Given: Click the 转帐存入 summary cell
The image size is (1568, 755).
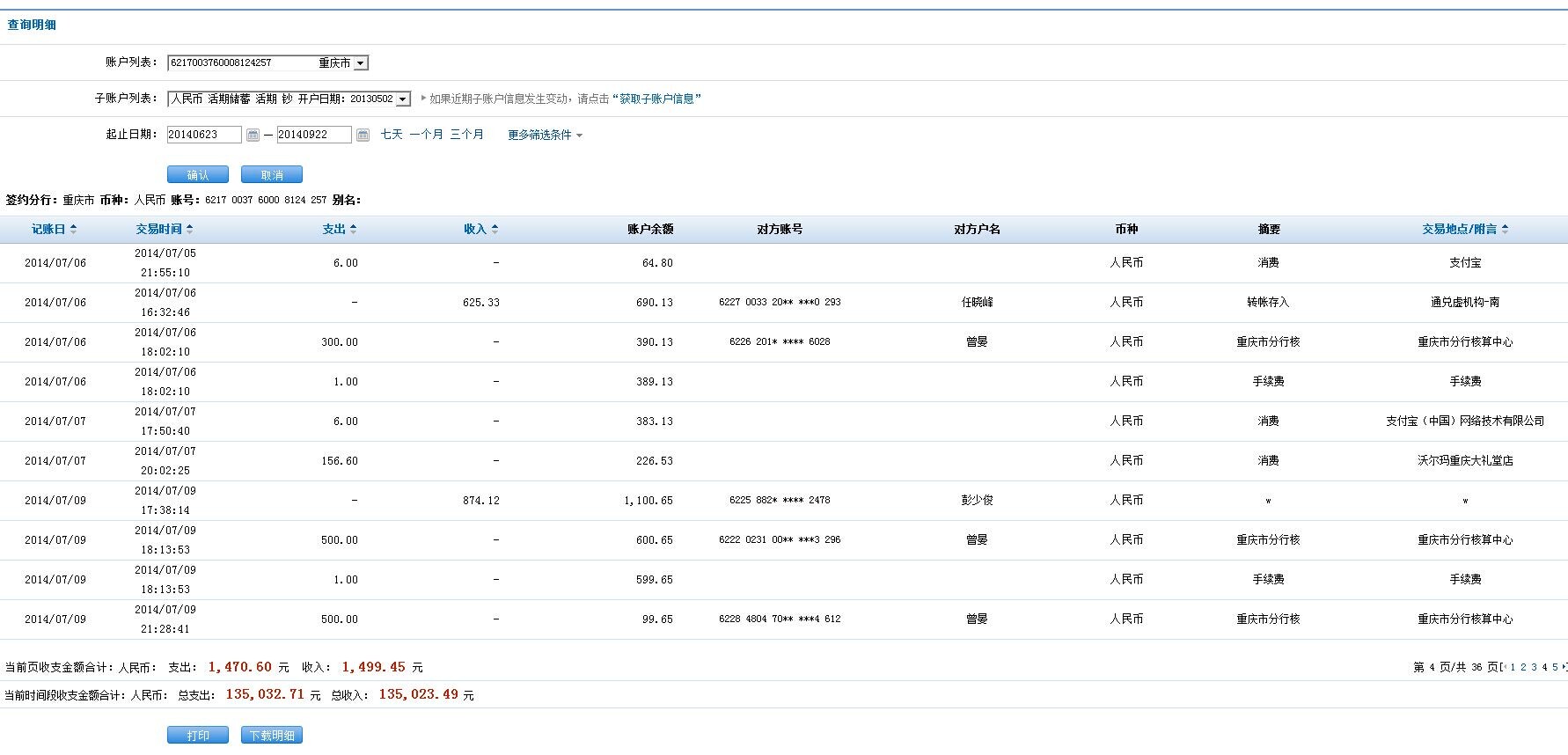Looking at the screenshot, I should click(x=1268, y=302).
